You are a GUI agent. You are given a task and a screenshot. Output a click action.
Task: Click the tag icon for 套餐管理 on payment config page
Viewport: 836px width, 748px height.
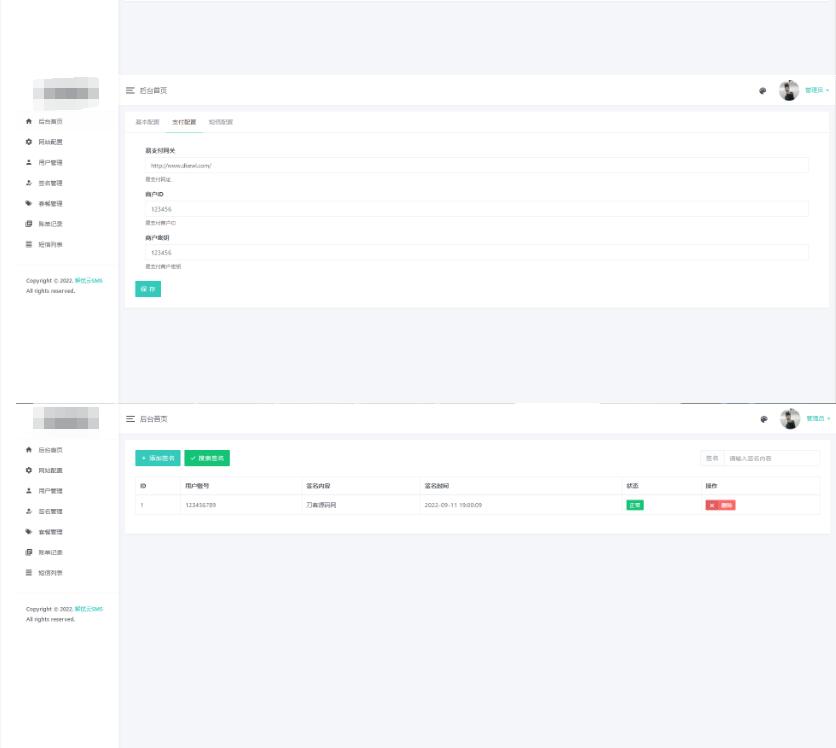(29, 203)
